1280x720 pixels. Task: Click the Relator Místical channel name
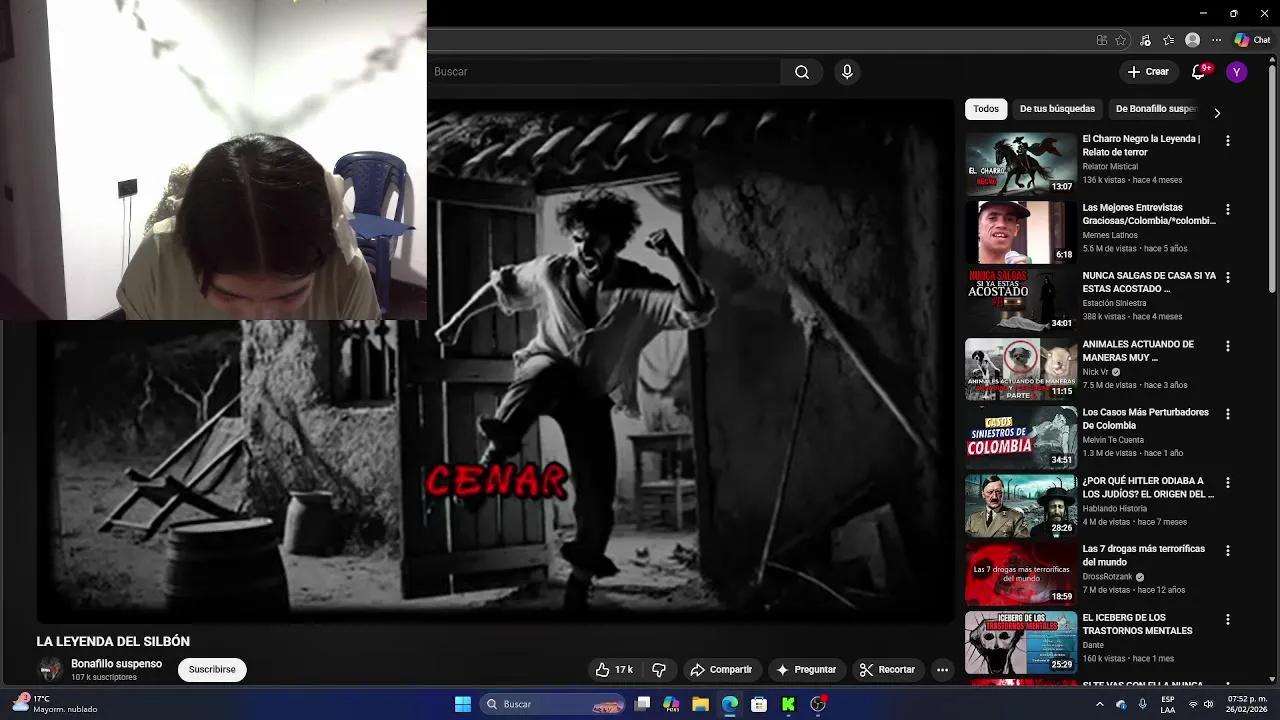(1110, 167)
